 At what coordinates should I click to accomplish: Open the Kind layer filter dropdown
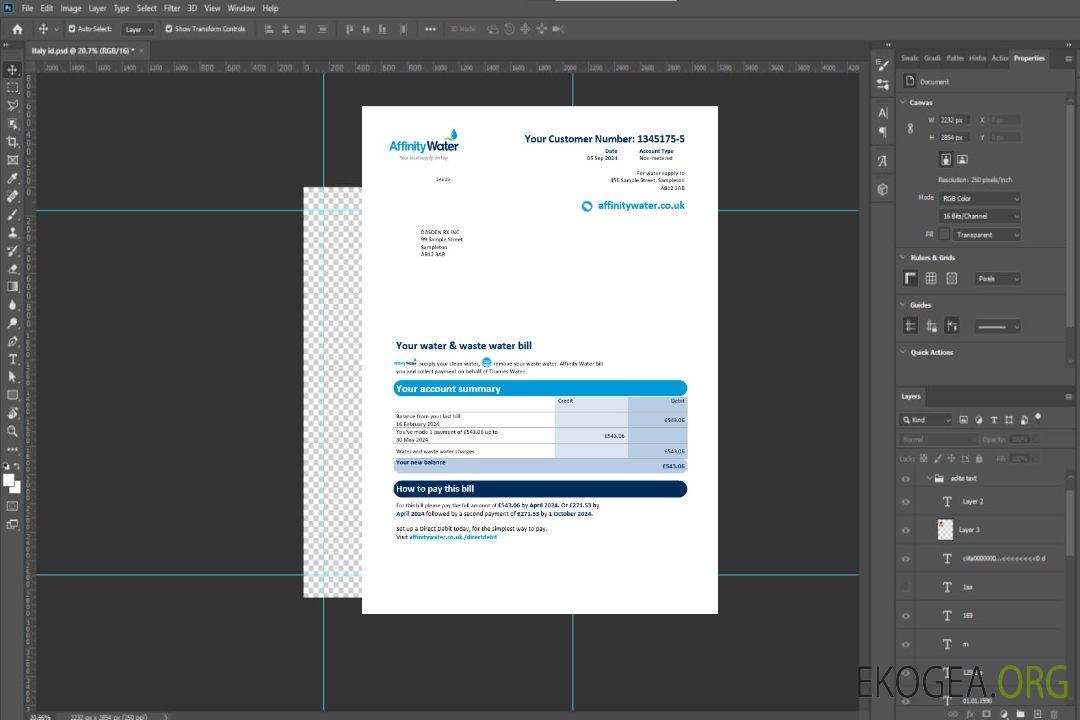(926, 420)
